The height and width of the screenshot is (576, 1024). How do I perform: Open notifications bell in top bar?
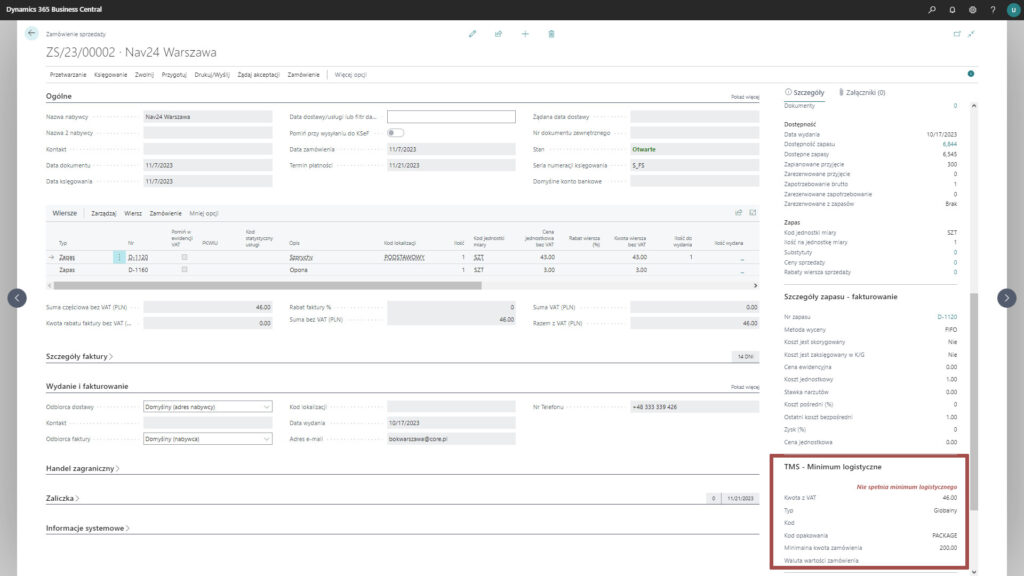[952, 10]
